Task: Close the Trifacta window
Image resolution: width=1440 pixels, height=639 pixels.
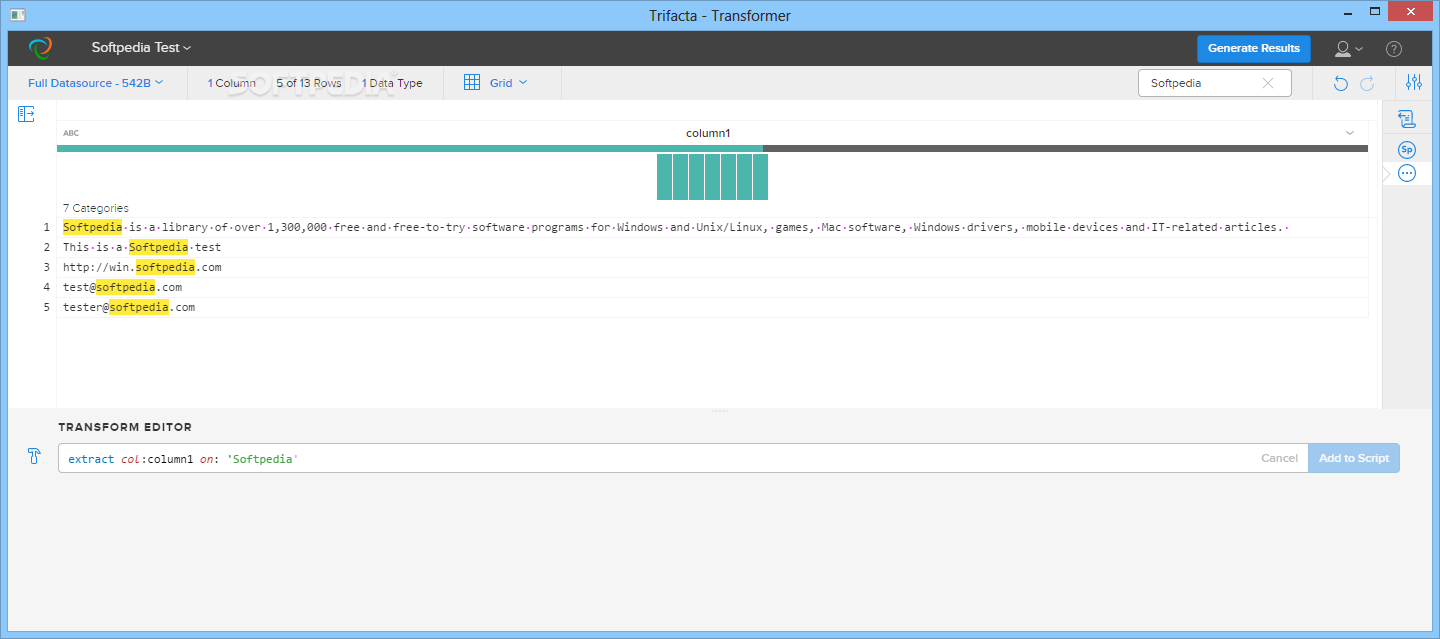Action: [x=1408, y=10]
